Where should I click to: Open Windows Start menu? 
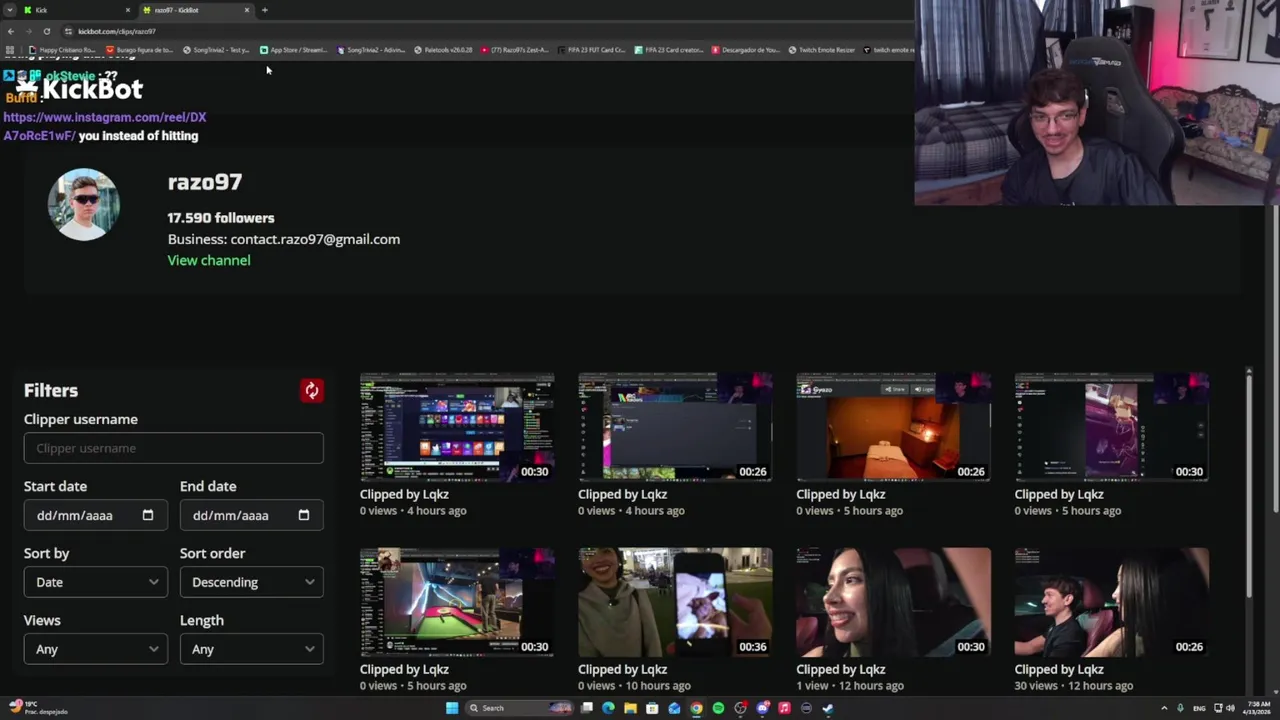point(452,708)
